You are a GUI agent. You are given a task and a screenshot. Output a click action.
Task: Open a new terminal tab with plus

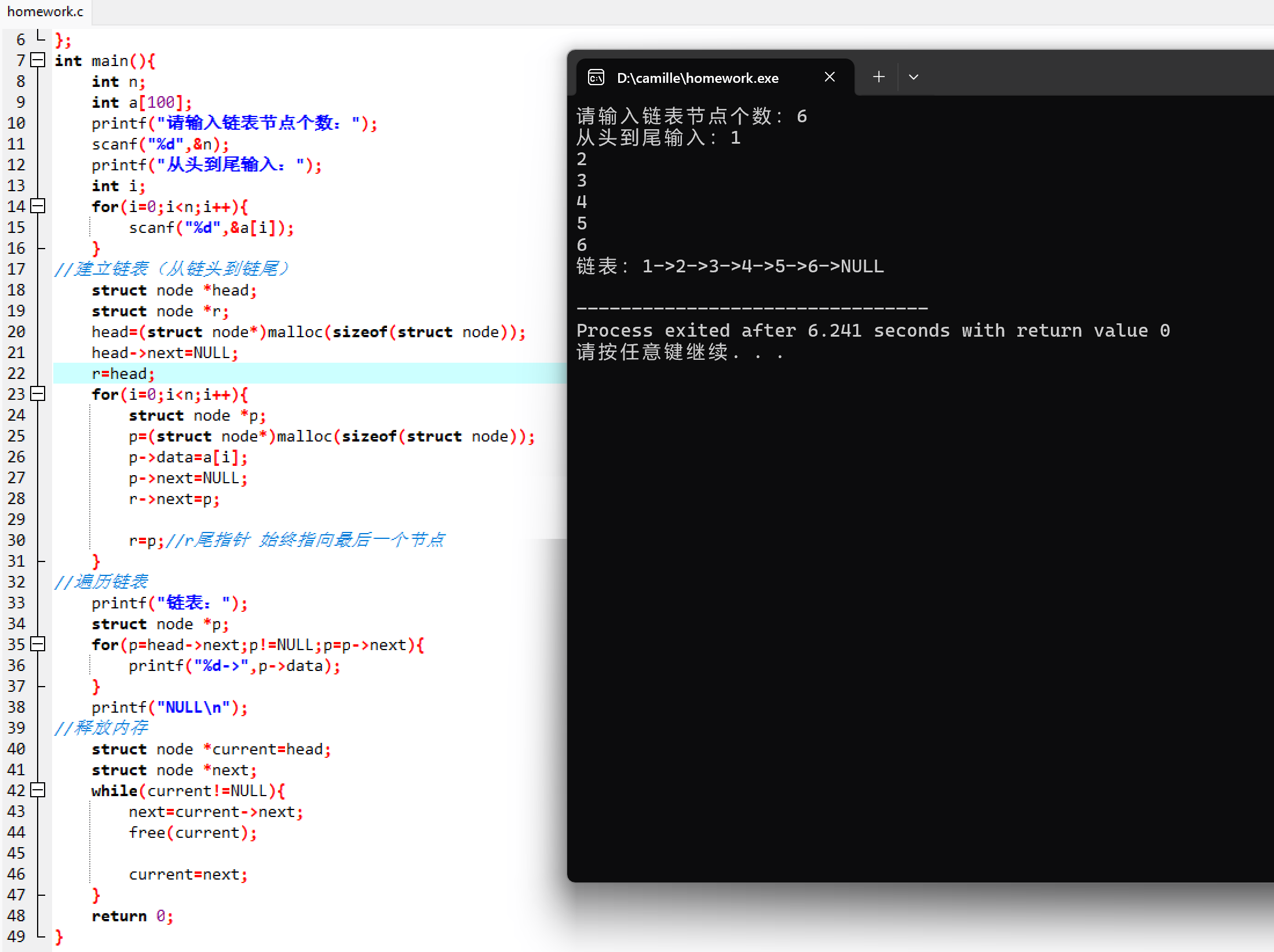point(878,77)
